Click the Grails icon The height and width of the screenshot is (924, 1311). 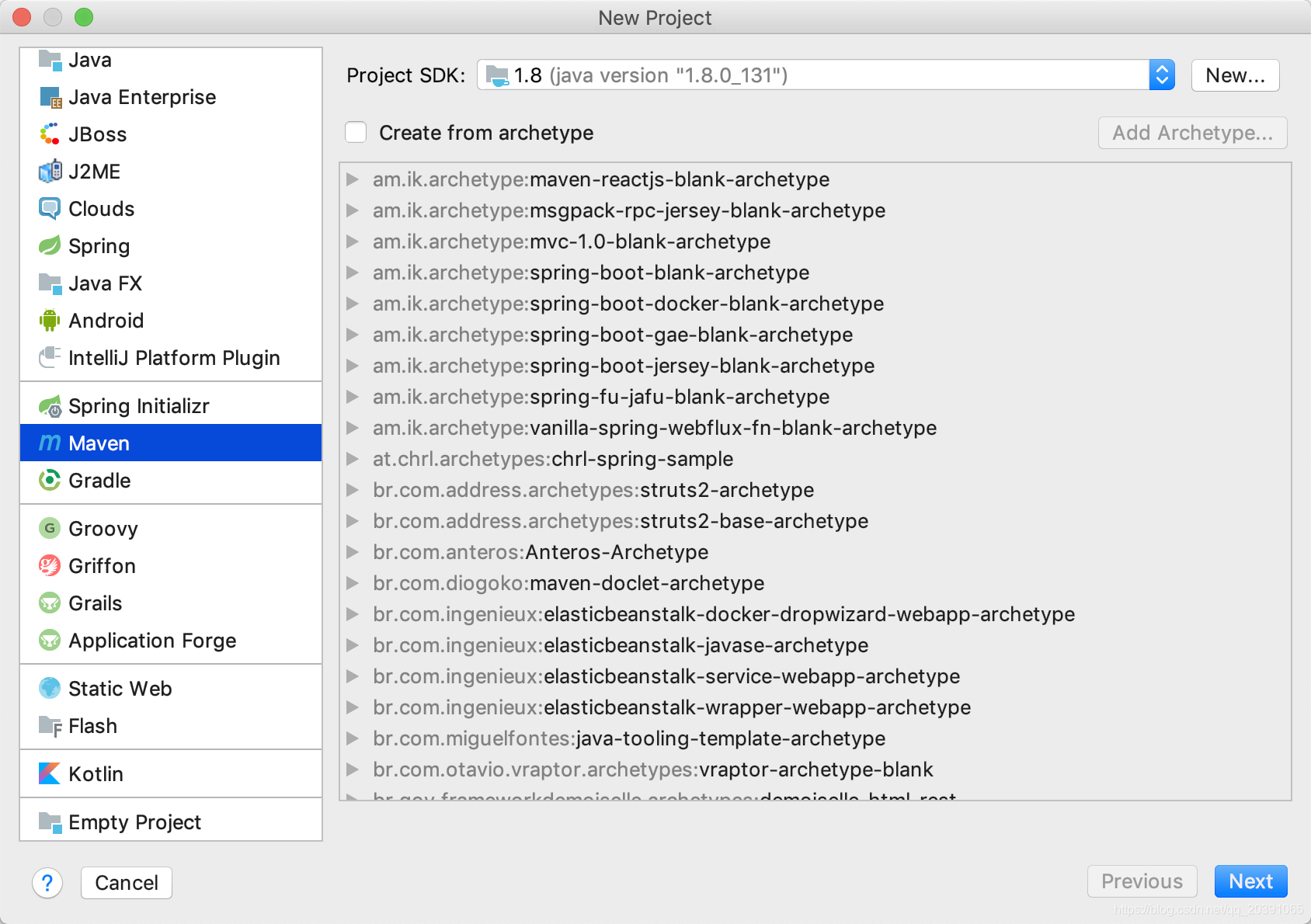pos(50,603)
